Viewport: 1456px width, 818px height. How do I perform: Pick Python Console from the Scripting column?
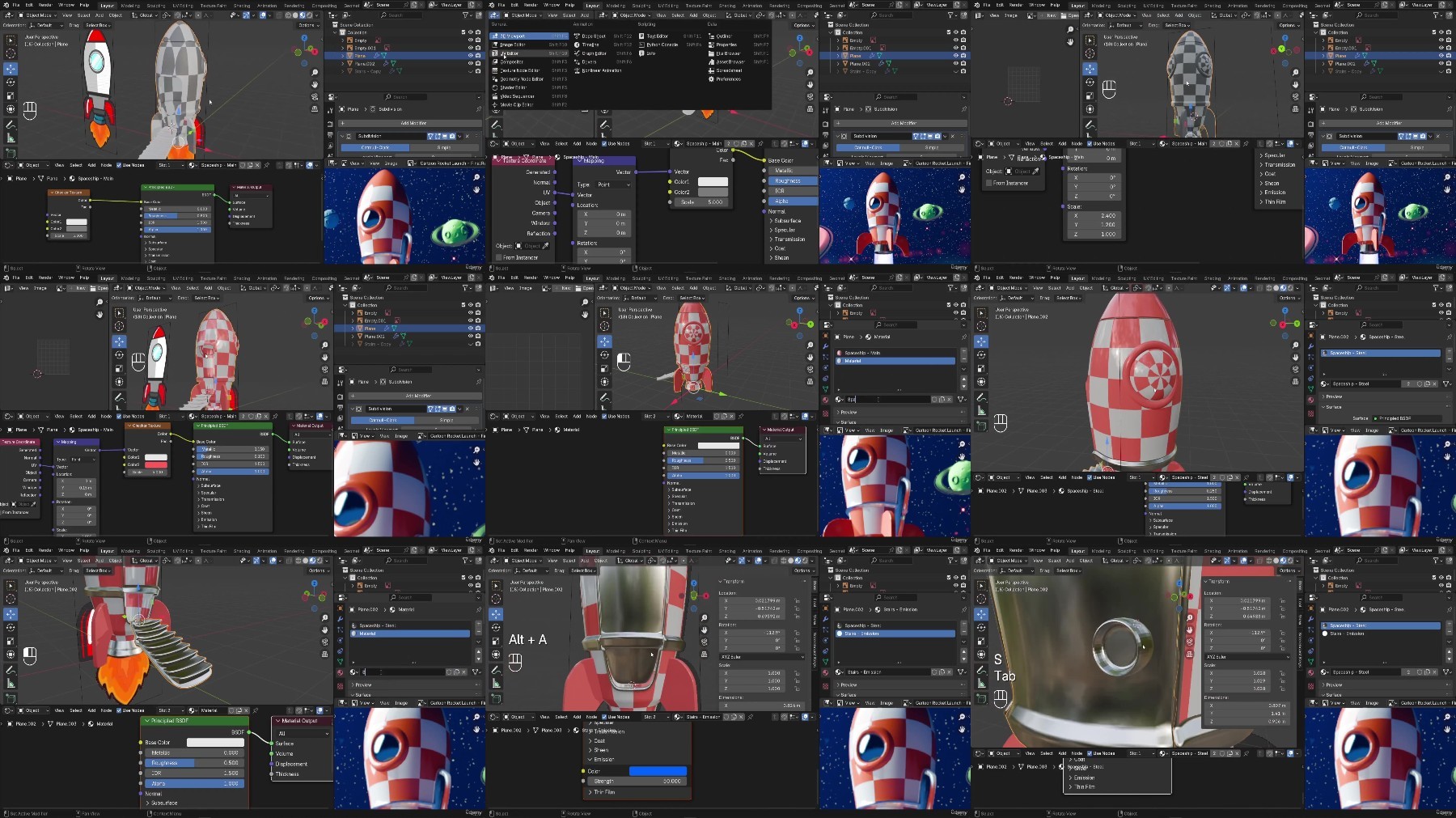[x=663, y=45]
